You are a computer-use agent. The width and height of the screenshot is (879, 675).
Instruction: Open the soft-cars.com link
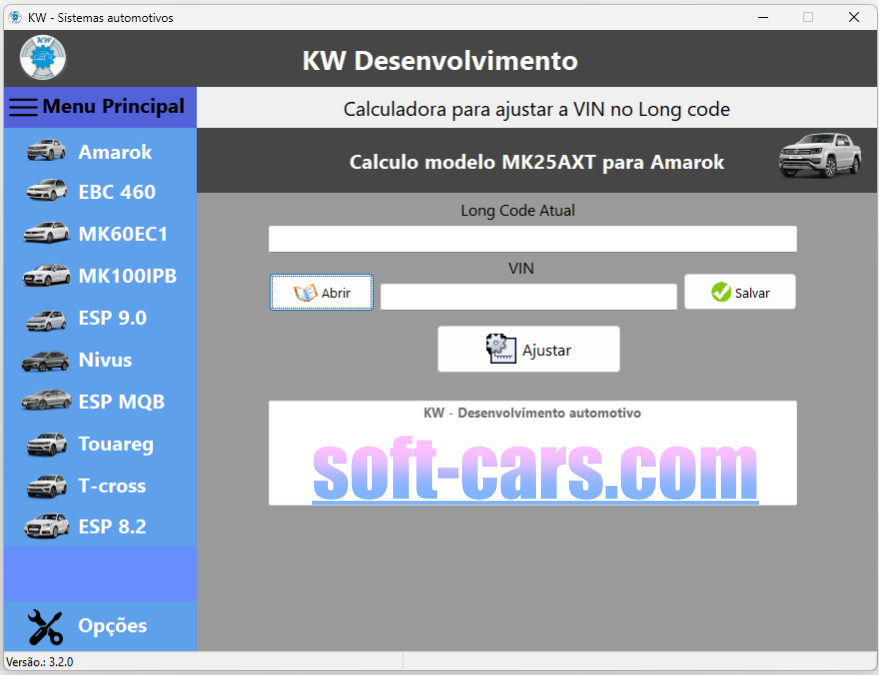click(535, 470)
